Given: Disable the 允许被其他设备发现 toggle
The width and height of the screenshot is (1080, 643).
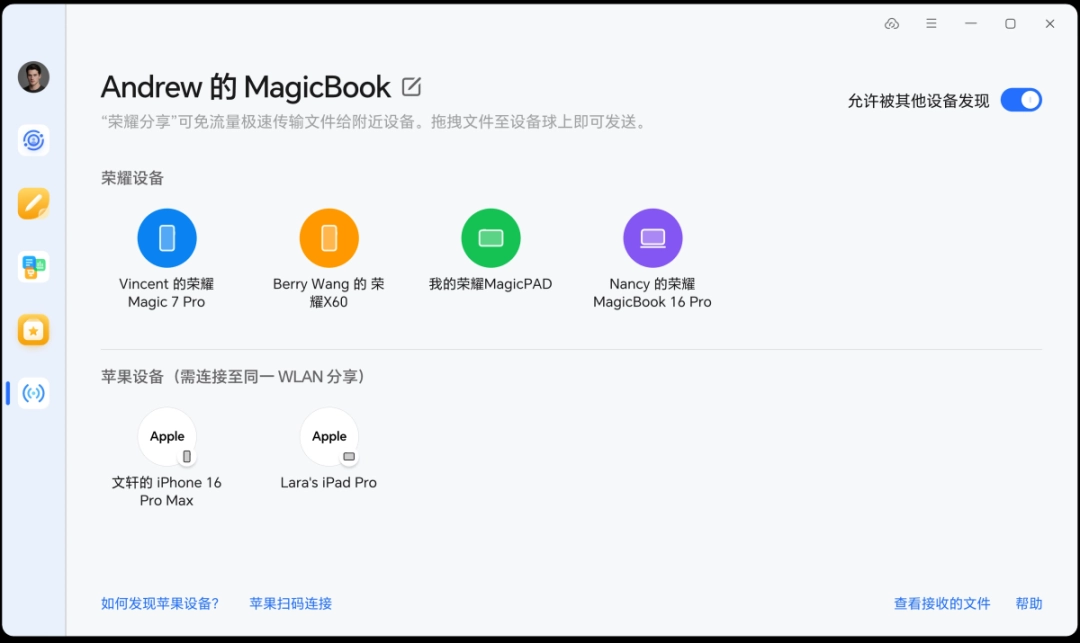Looking at the screenshot, I should point(1021,100).
